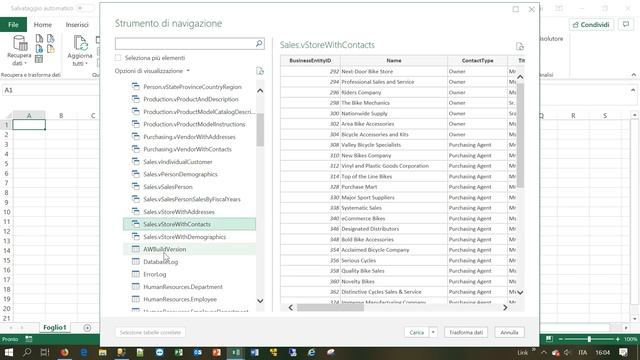640x360 pixels.
Task: Open Firefox from the taskbar
Action: pos(64,352)
